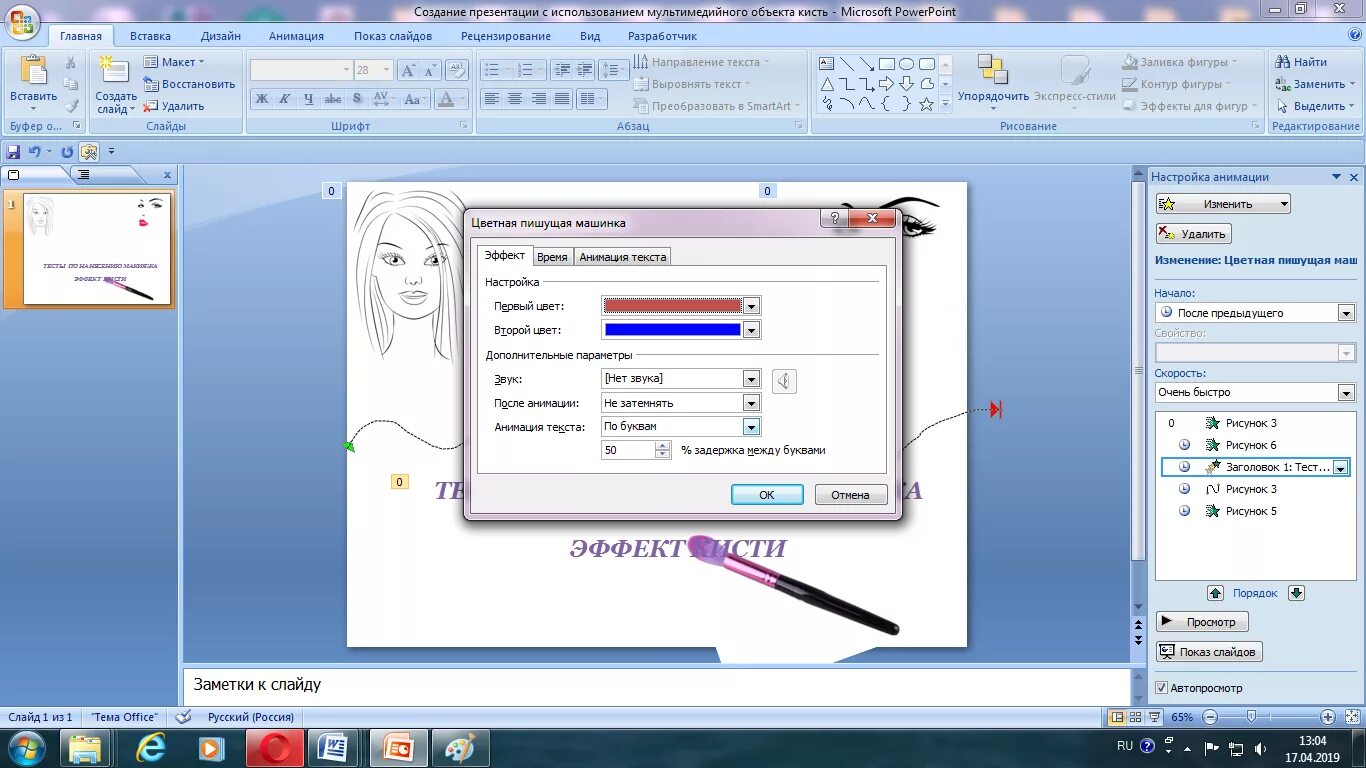Open the Макет layout dropdown
1366x768 pixels.
coord(174,62)
